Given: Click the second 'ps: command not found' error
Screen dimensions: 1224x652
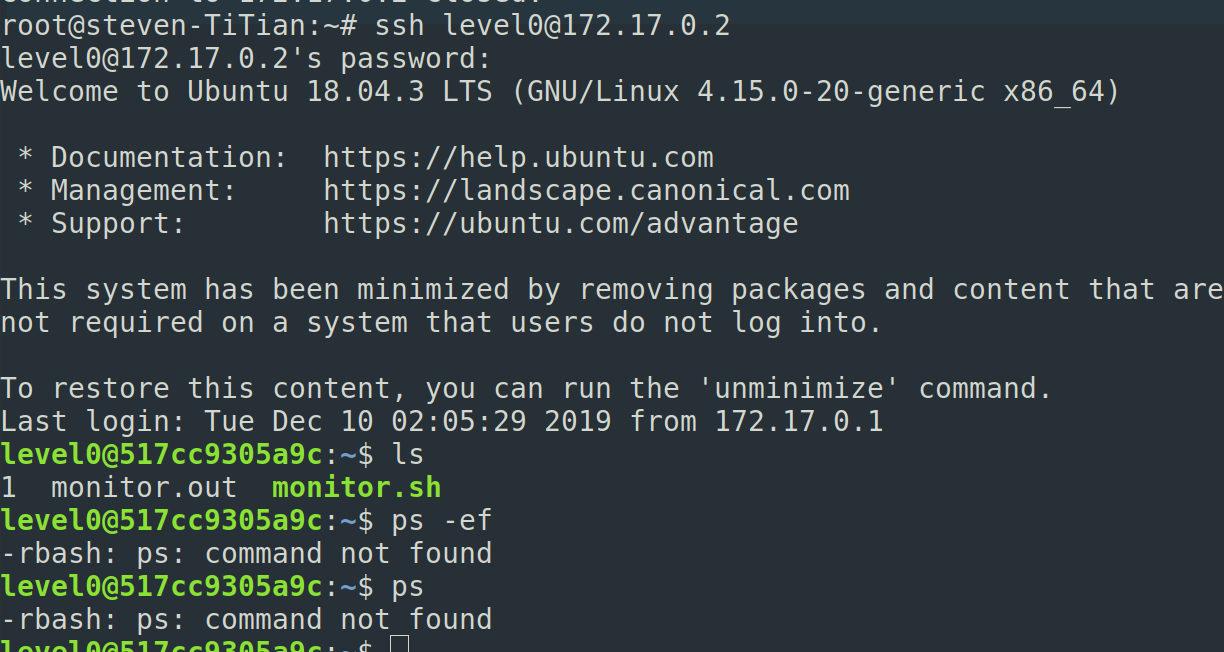Looking at the screenshot, I should click(314, 620).
